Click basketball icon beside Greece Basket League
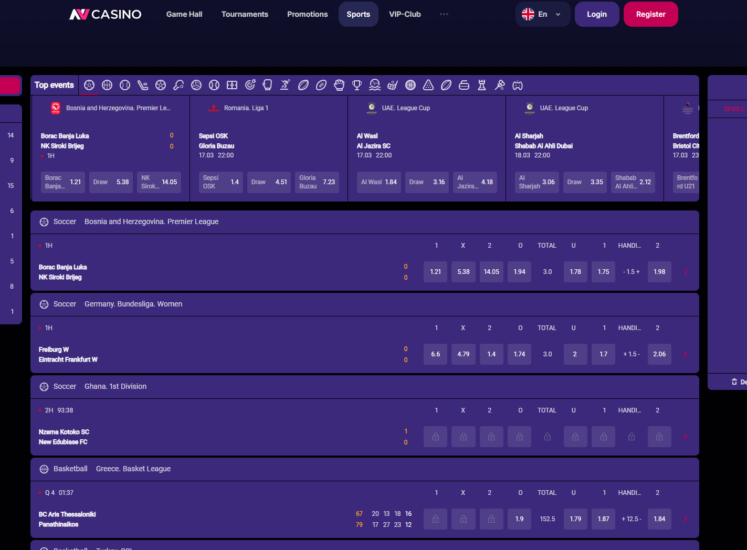 [44, 469]
